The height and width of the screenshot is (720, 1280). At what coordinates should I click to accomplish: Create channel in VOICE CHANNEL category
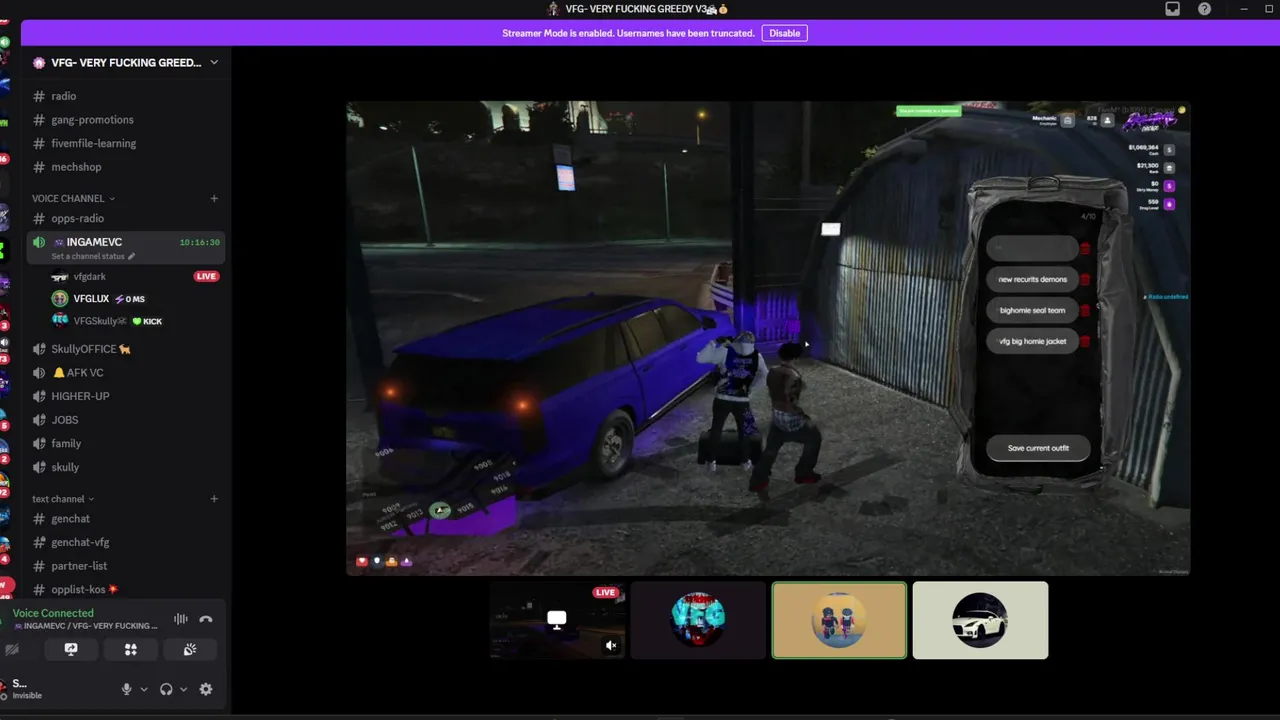214,198
